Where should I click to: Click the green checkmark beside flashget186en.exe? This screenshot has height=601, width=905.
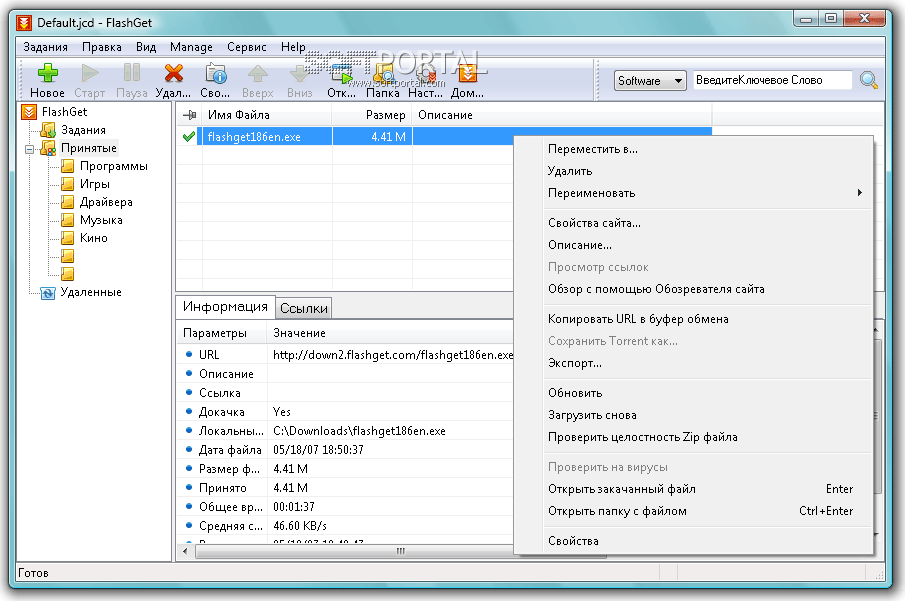[x=189, y=137]
